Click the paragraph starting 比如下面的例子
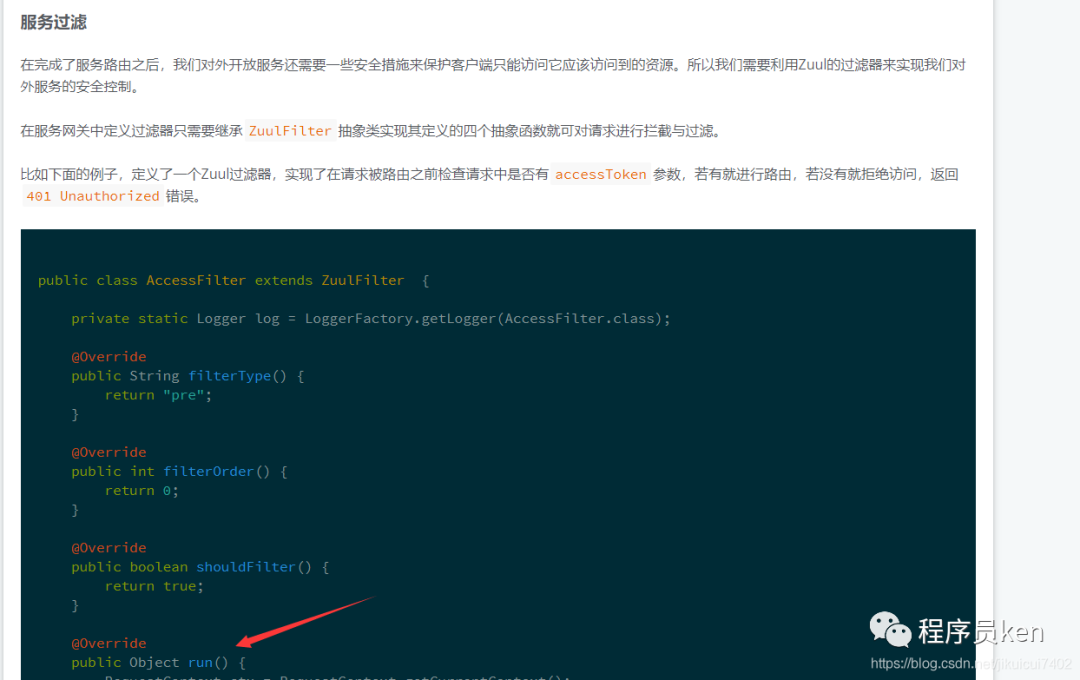 (x=490, y=185)
